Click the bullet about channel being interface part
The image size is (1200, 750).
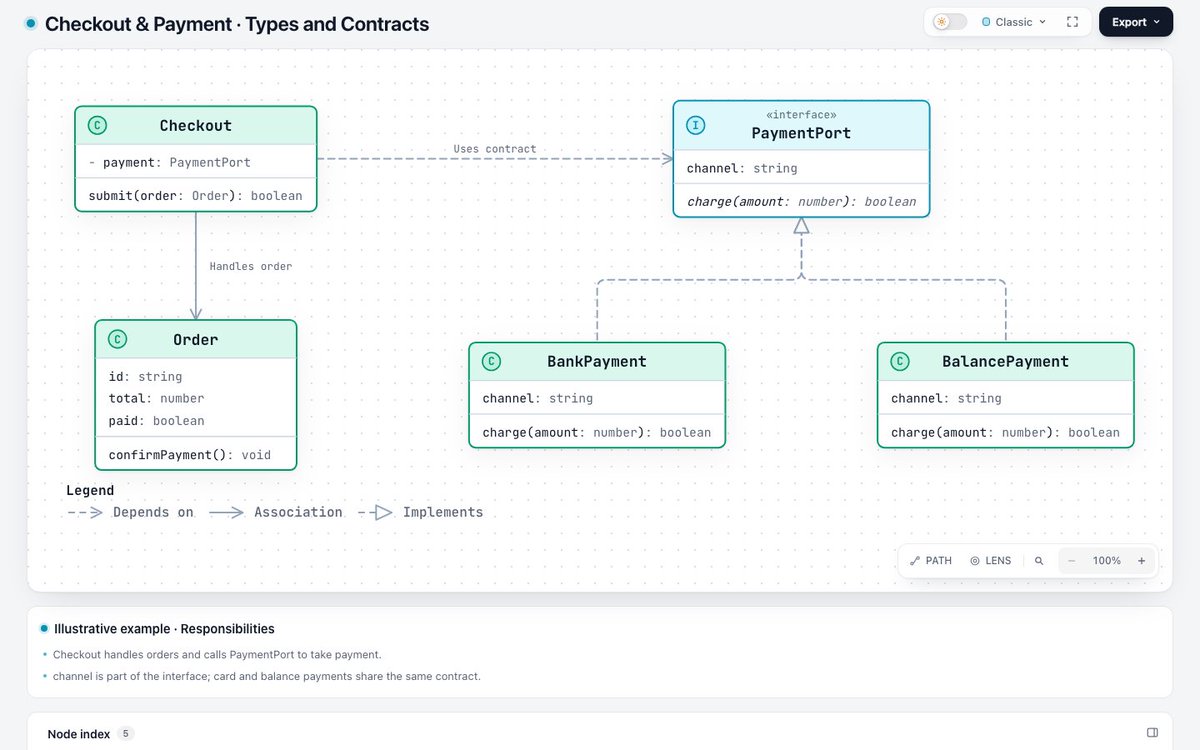(x=267, y=677)
